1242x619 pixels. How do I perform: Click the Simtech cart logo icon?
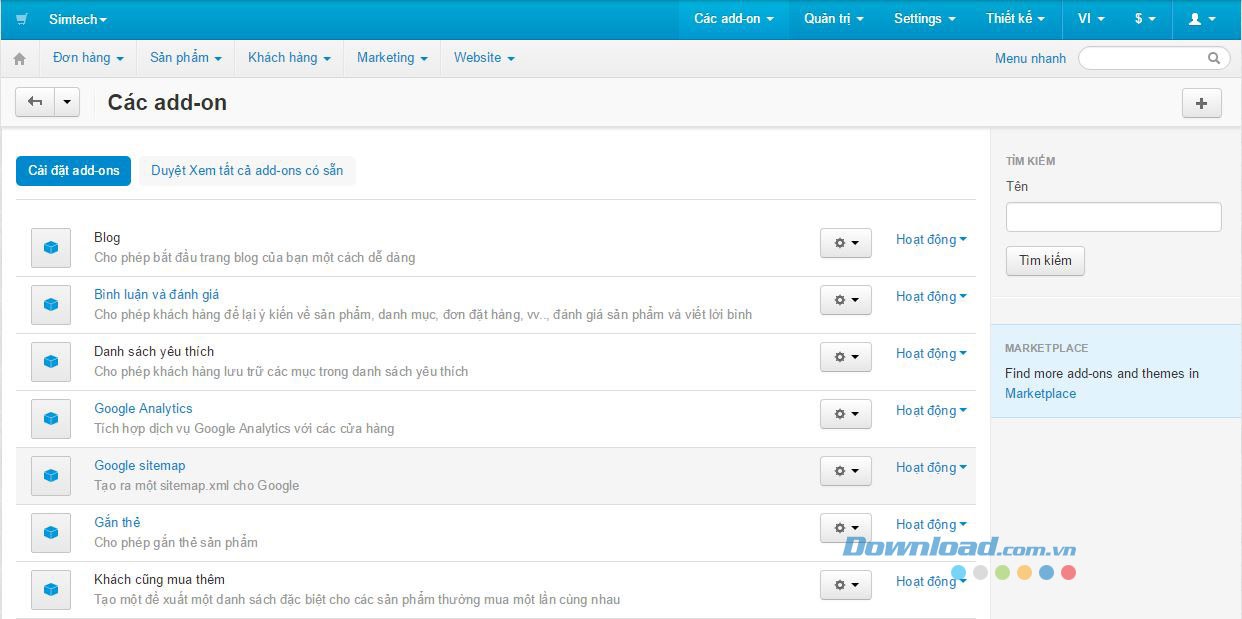[20, 19]
